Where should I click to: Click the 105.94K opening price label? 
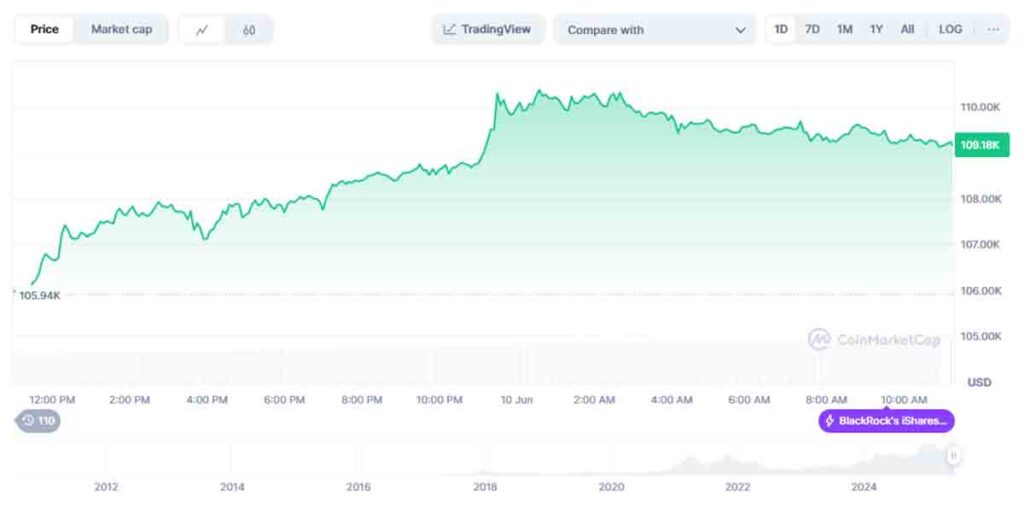[x=39, y=296]
